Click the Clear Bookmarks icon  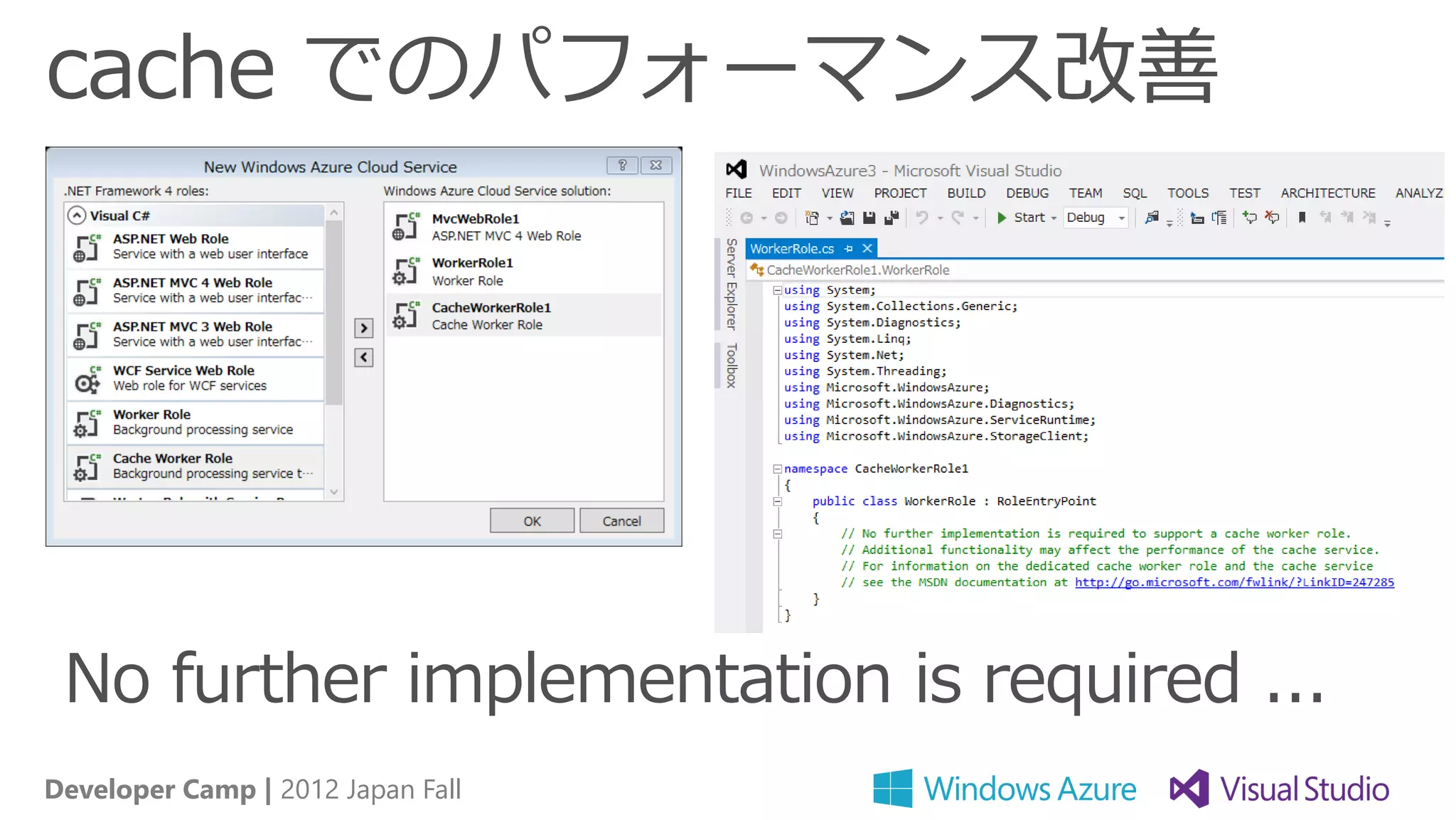pos(1369,218)
